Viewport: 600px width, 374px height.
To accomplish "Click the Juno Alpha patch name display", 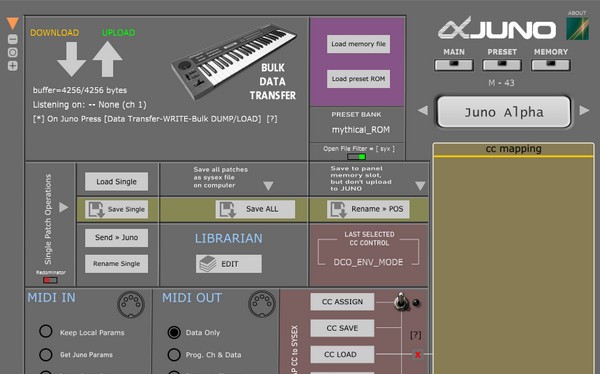I will [504, 112].
